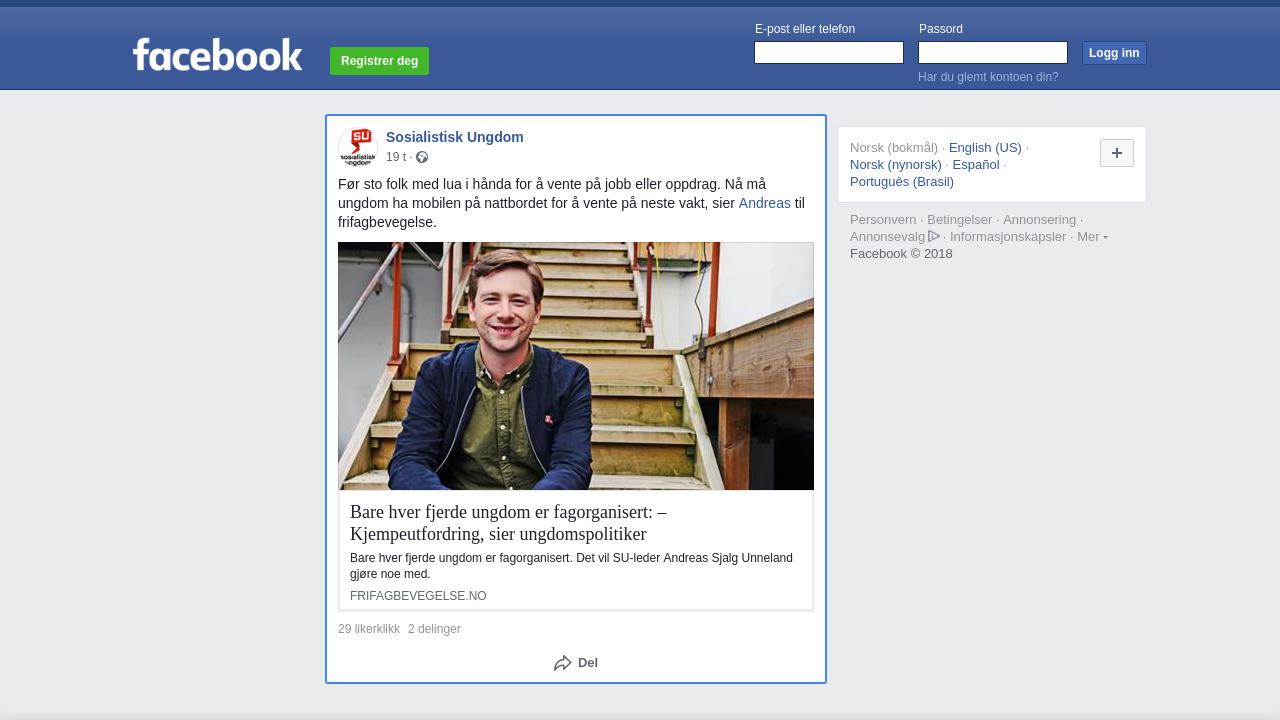Screen dimensions: 1280x720
Task: Focus the Passord input field
Action: click(993, 53)
